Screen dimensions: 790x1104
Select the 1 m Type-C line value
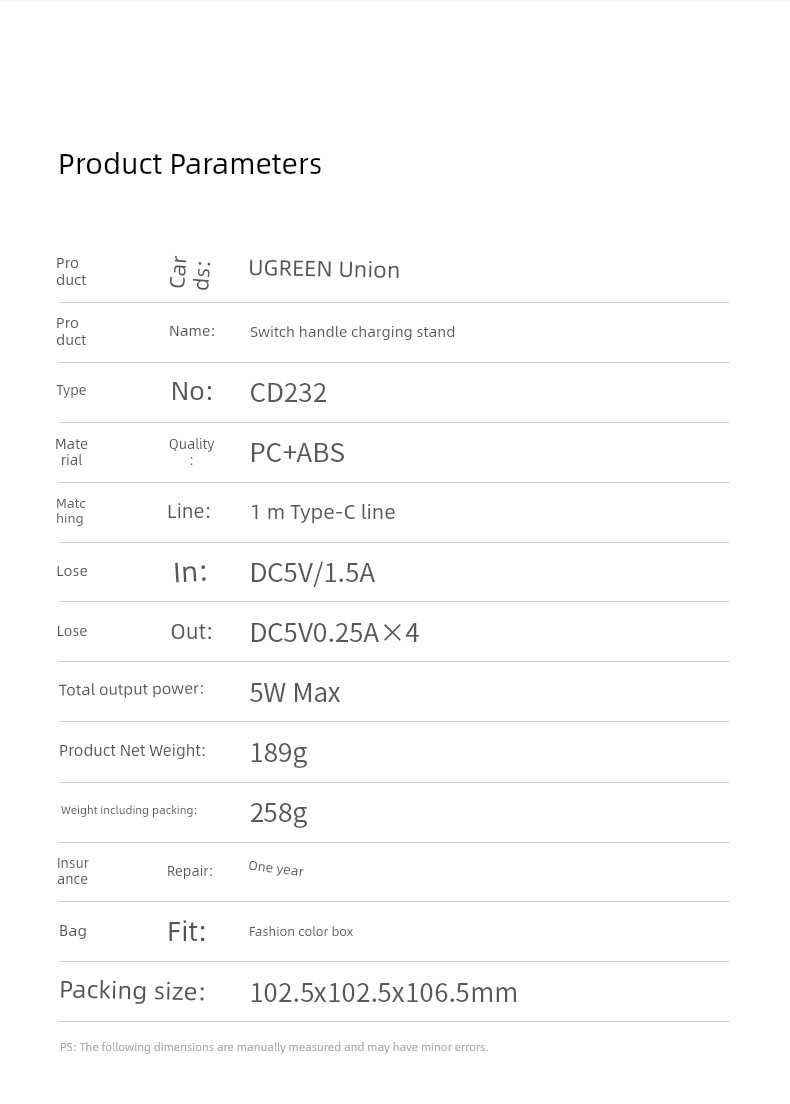click(322, 512)
